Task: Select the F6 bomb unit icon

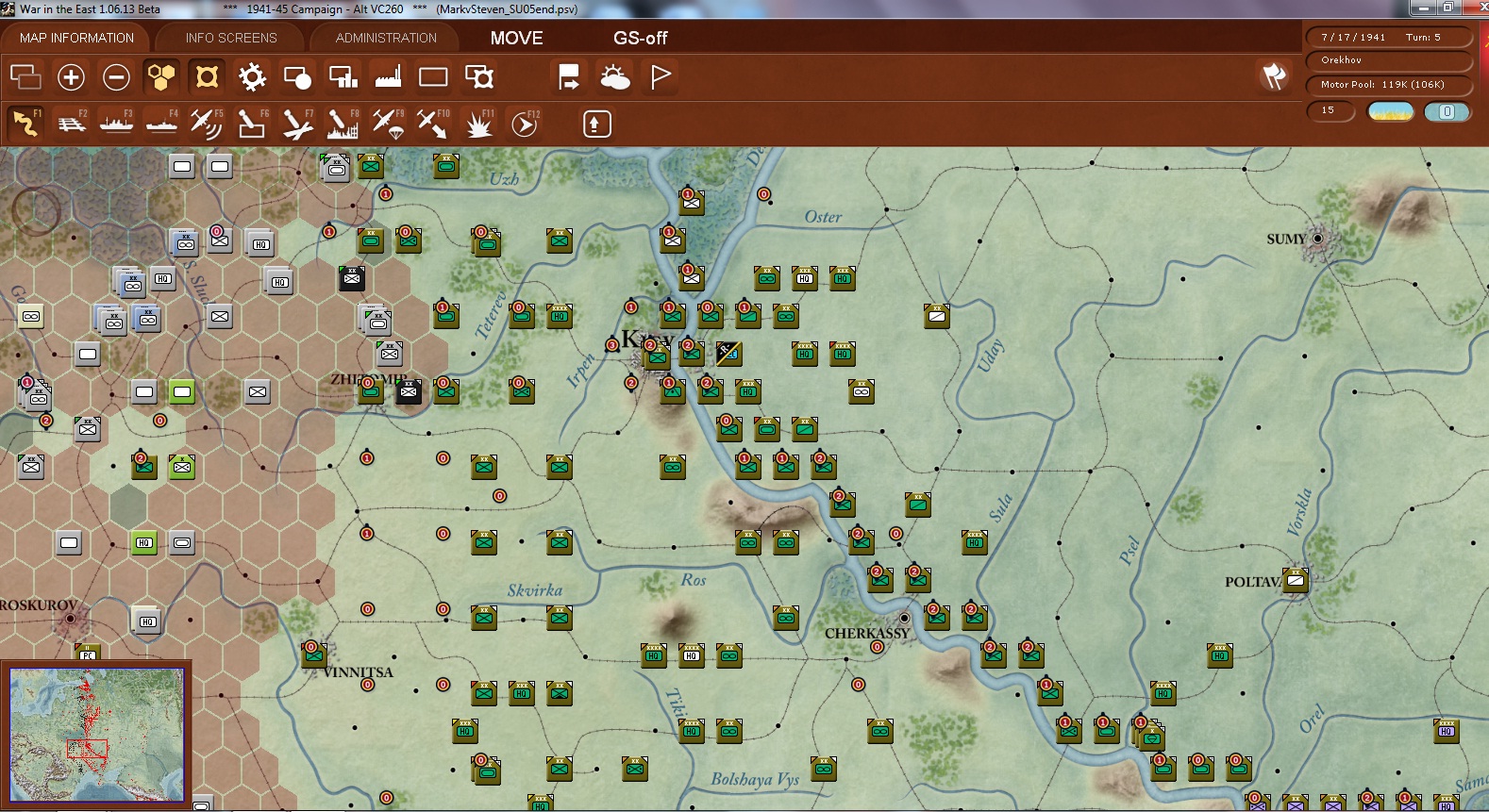Action: click(252, 124)
